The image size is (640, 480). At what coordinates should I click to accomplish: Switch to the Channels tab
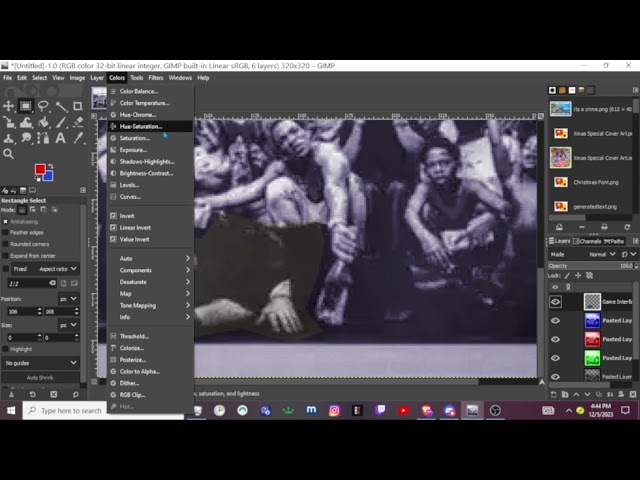tap(587, 241)
